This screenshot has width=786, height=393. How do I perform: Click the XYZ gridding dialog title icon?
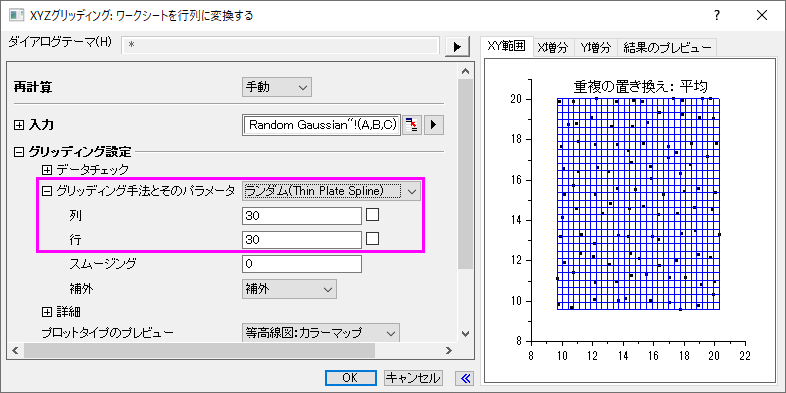pos(18,16)
